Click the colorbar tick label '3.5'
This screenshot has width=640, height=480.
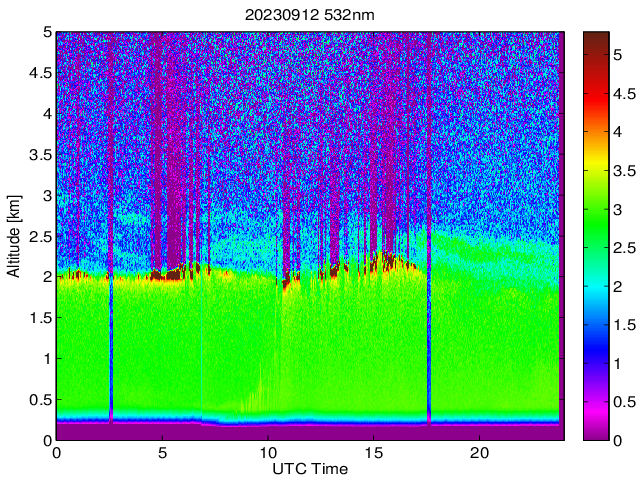[x=624, y=171]
